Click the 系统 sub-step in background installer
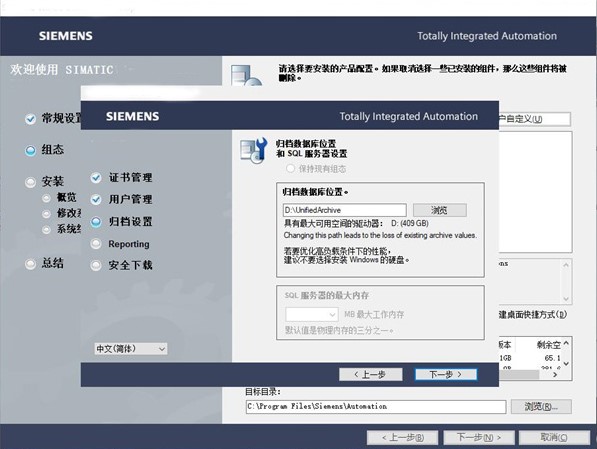 pyautogui.click(x=62, y=229)
